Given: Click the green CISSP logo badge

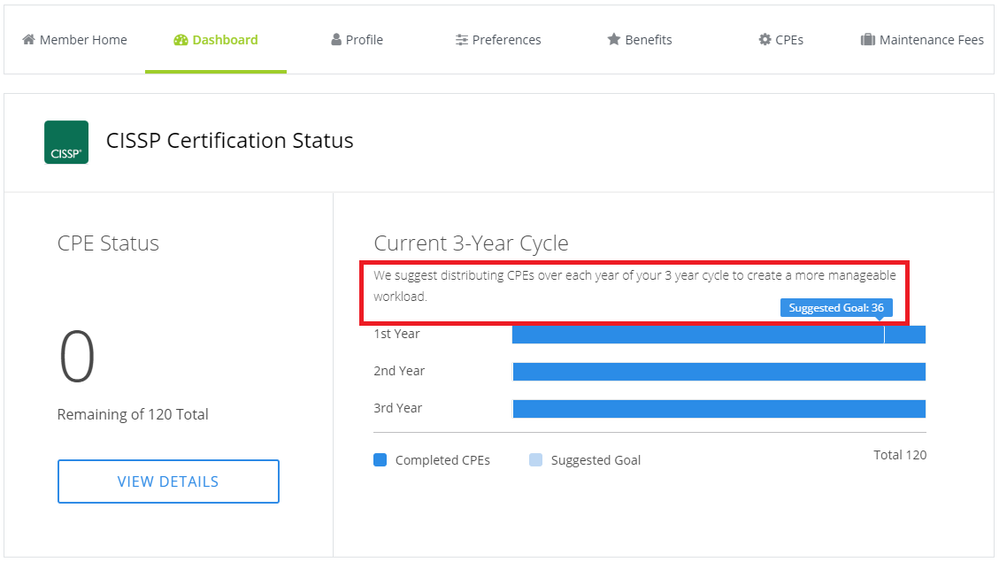Looking at the screenshot, I should click(x=66, y=142).
